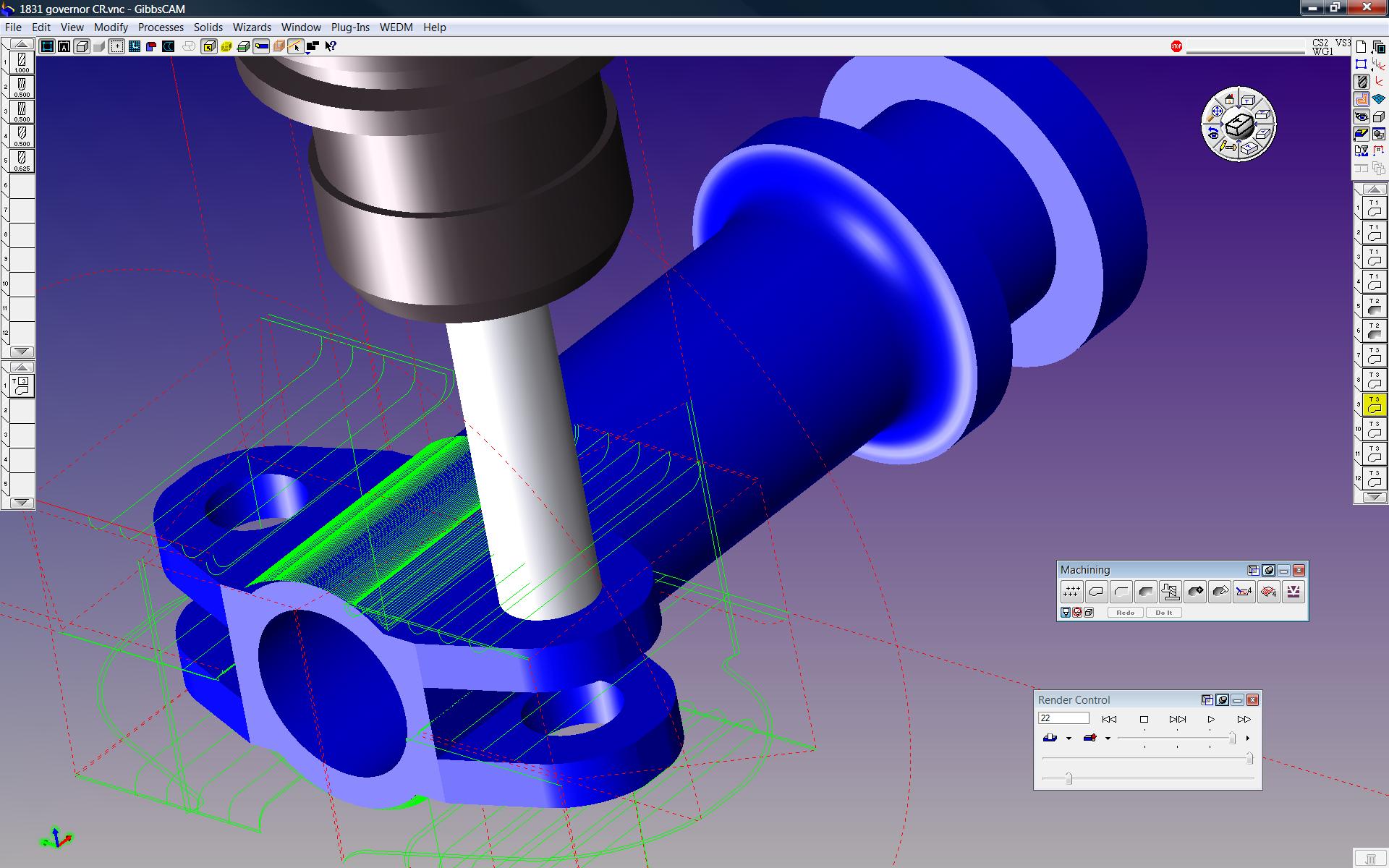
Task: Toggle the grid display toolbar button
Action: click(134, 46)
